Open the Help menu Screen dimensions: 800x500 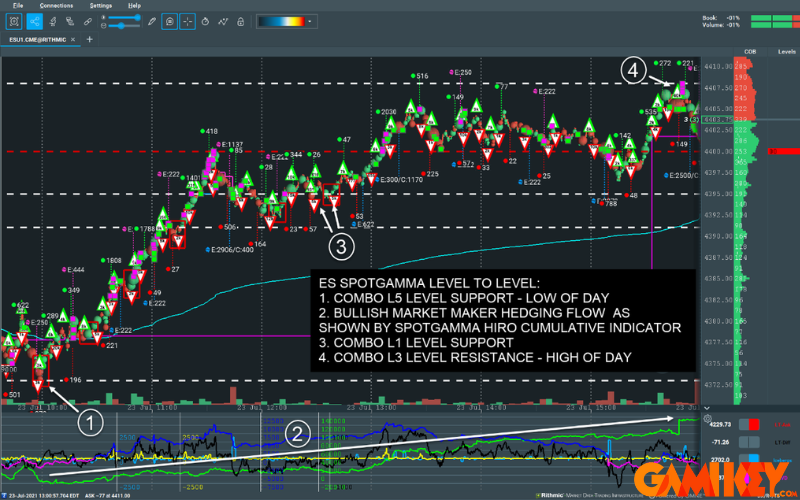(x=134, y=6)
